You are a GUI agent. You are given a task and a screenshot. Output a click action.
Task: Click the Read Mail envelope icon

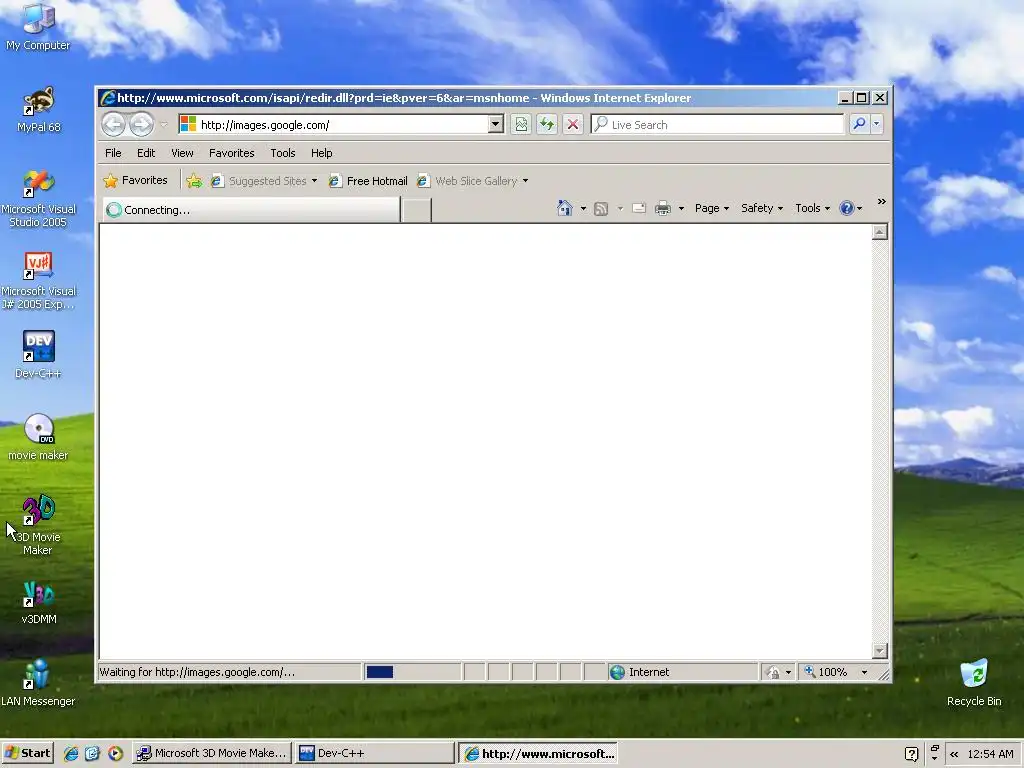click(639, 208)
